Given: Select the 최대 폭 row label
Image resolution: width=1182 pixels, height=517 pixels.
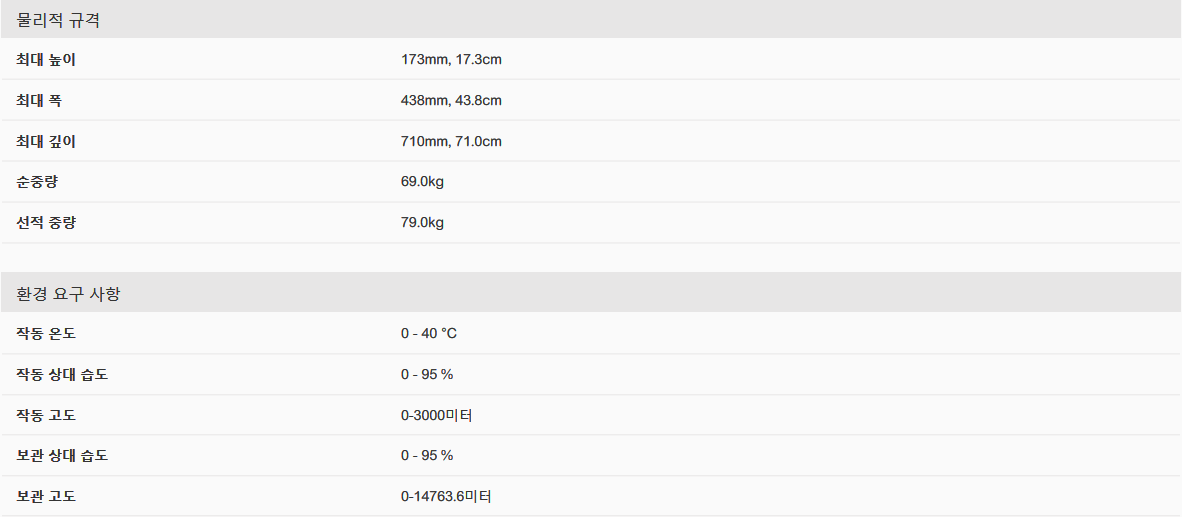Looking at the screenshot, I should pos(39,101).
